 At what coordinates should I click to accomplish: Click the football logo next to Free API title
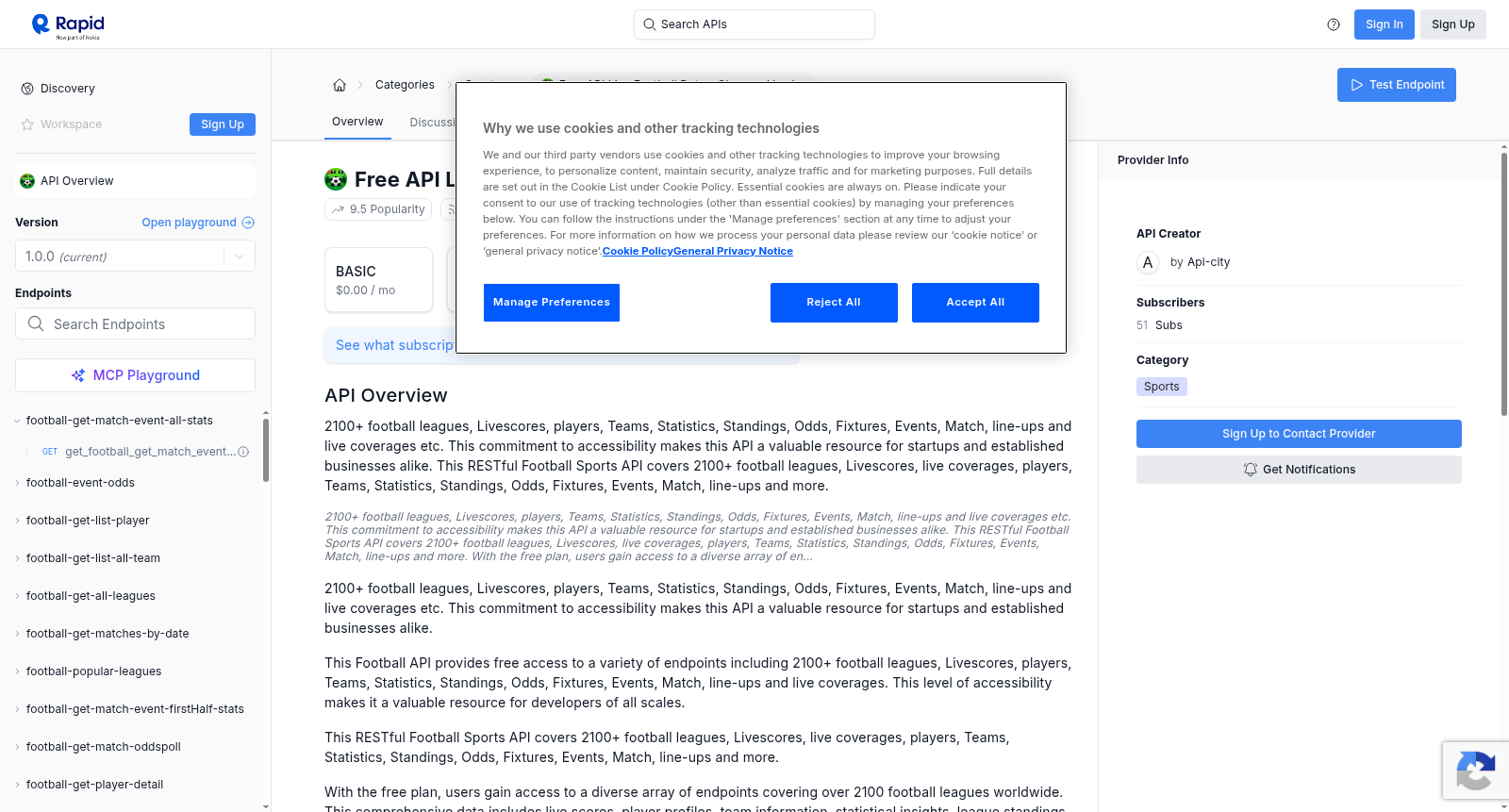tap(336, 179)
